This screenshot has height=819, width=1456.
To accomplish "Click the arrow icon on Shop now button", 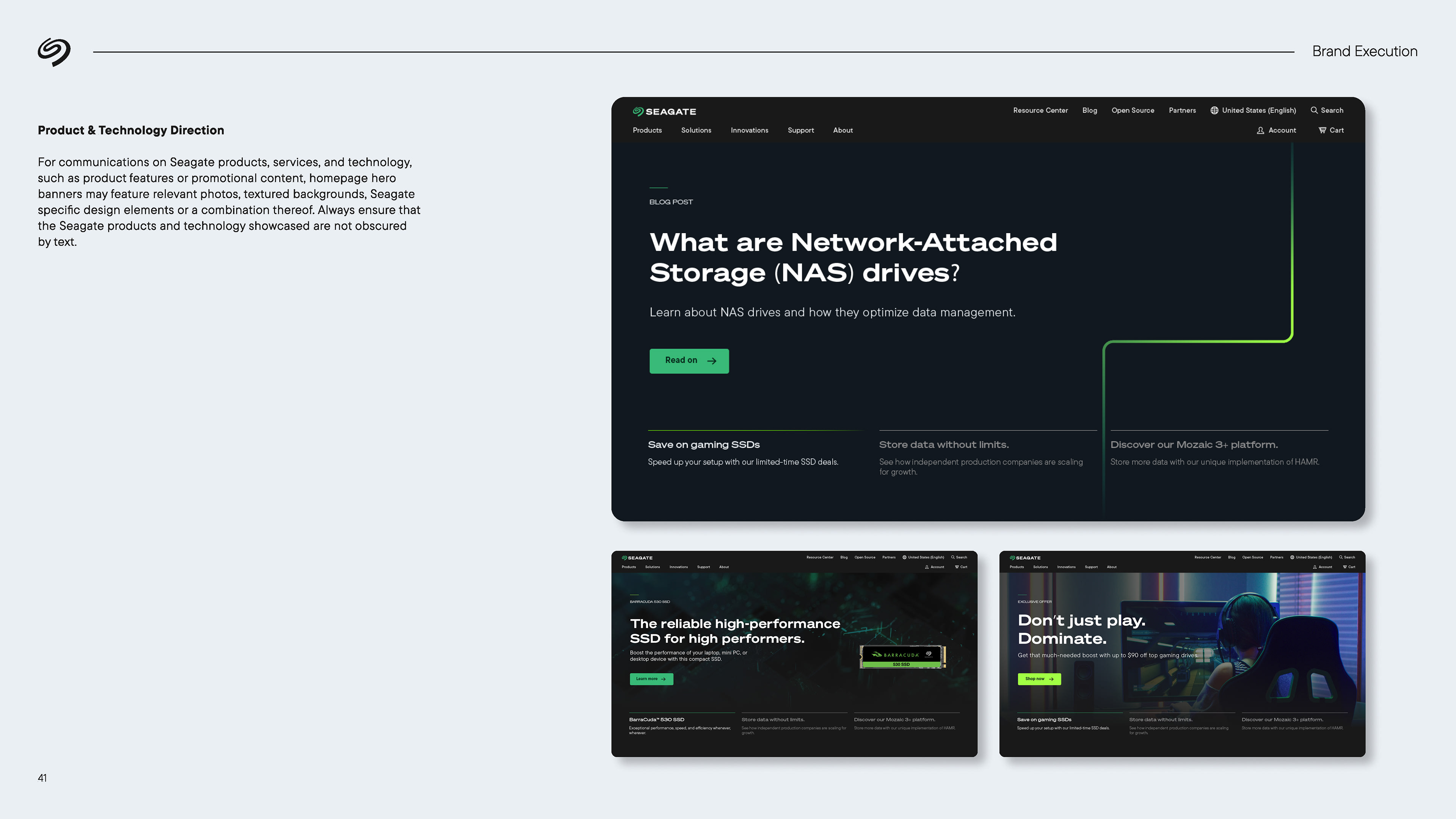I will tap(1051, 679).
